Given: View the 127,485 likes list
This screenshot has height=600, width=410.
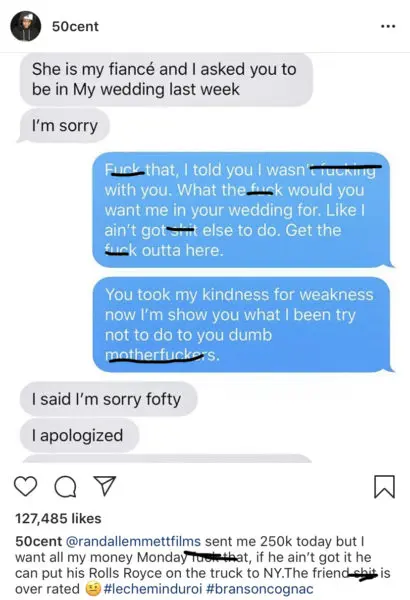Looking at the screenshot, I should coord(58,518).
